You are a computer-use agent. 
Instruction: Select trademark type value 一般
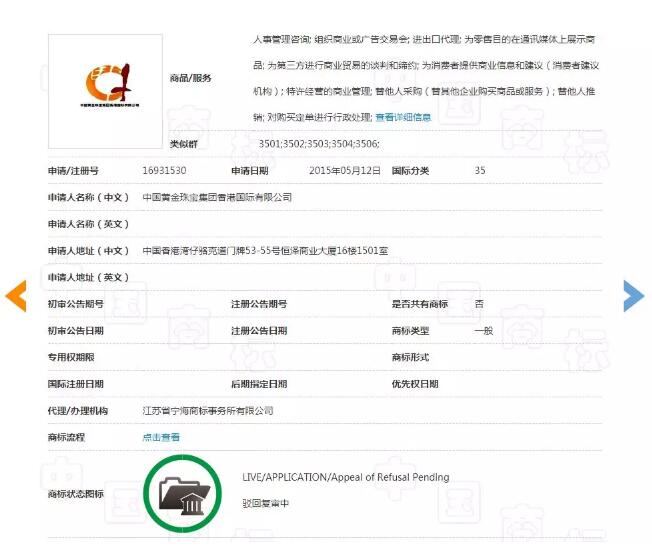pos(484,331)
